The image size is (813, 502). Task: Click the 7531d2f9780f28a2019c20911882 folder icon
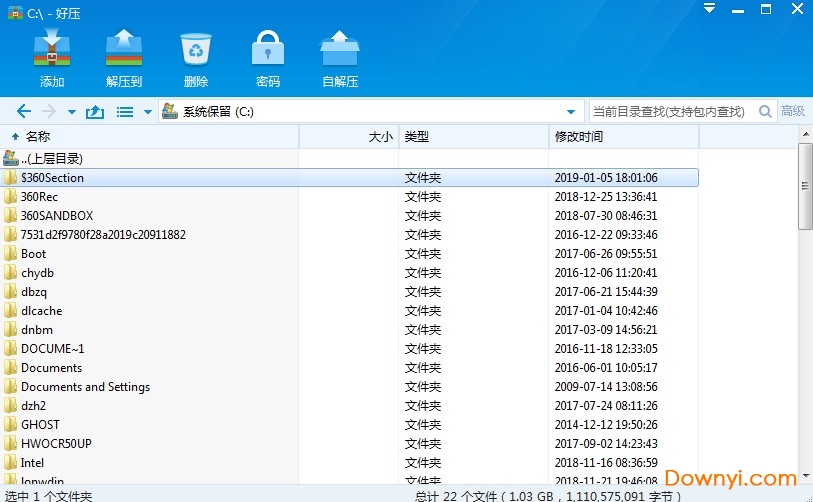pyautogui.click(x=10, y=235)
